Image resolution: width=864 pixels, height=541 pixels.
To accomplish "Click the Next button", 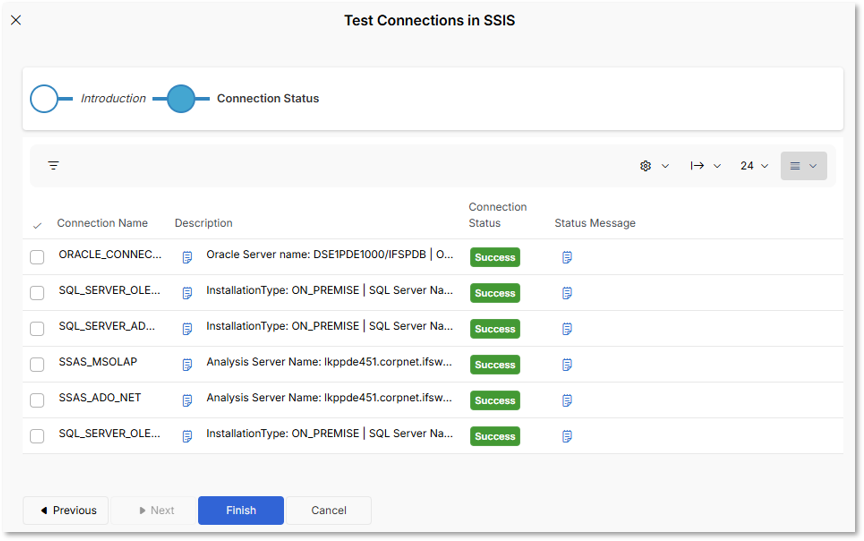I will [154, 510].
